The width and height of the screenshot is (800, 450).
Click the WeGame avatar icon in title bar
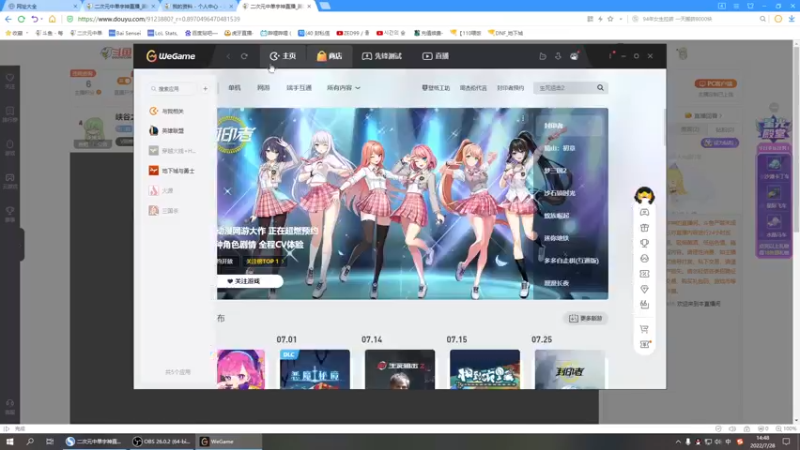pos(574,56)
